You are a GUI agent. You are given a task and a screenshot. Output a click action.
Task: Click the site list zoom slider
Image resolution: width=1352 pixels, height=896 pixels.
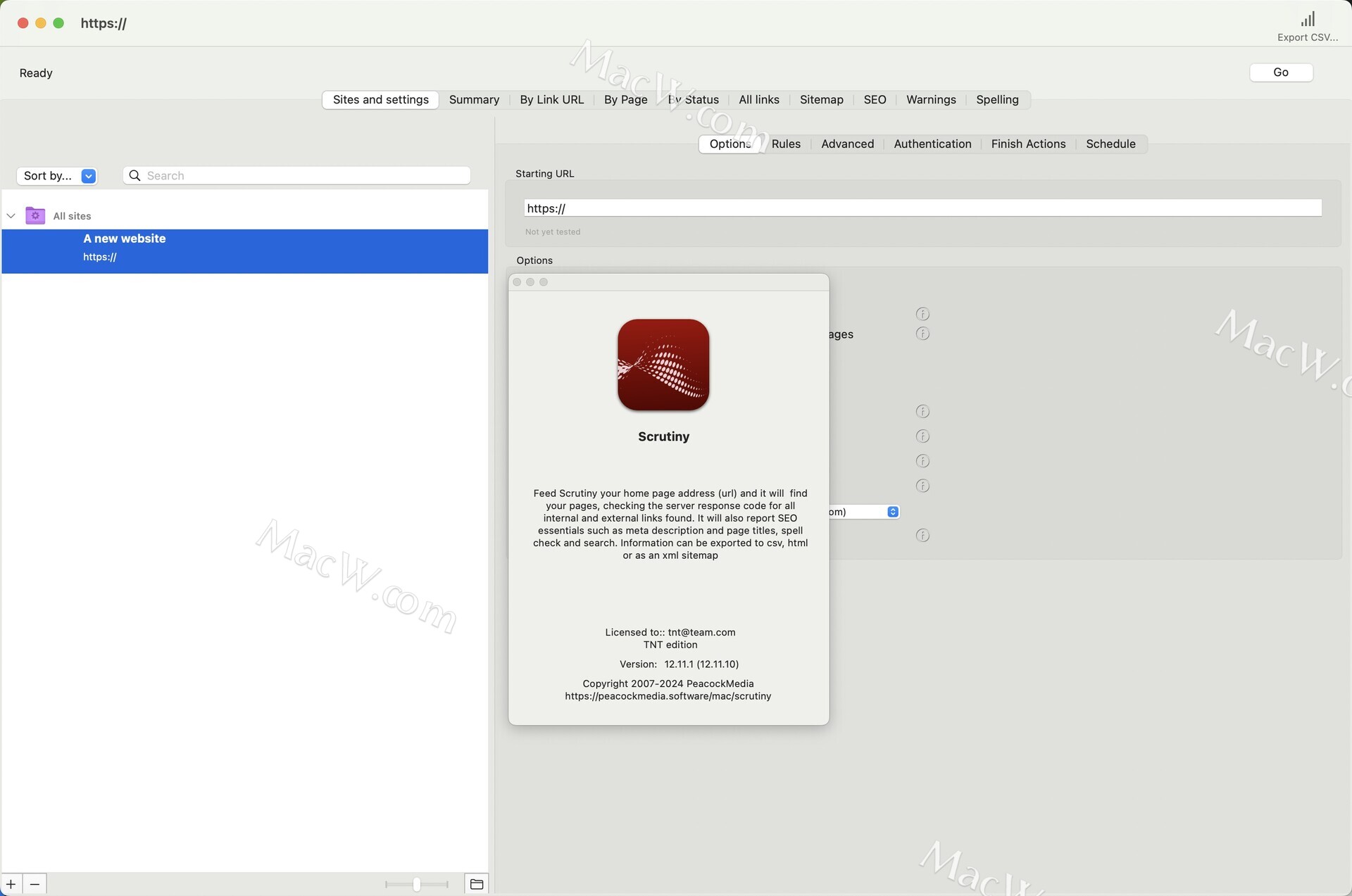coord(417,884)
